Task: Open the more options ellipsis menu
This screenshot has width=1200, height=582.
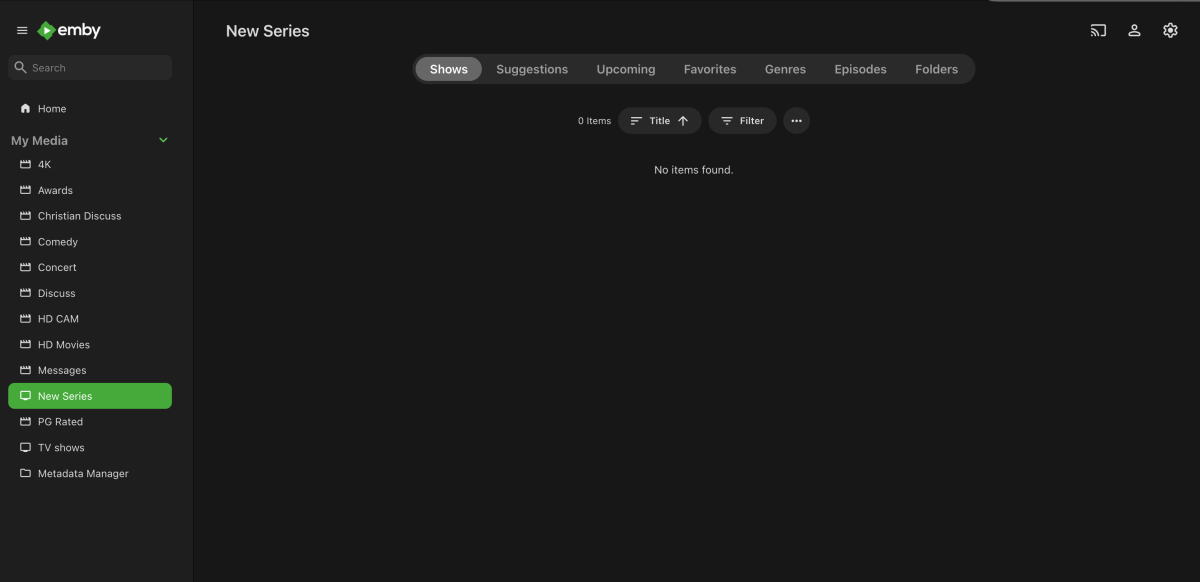Action: coord(797,120)
